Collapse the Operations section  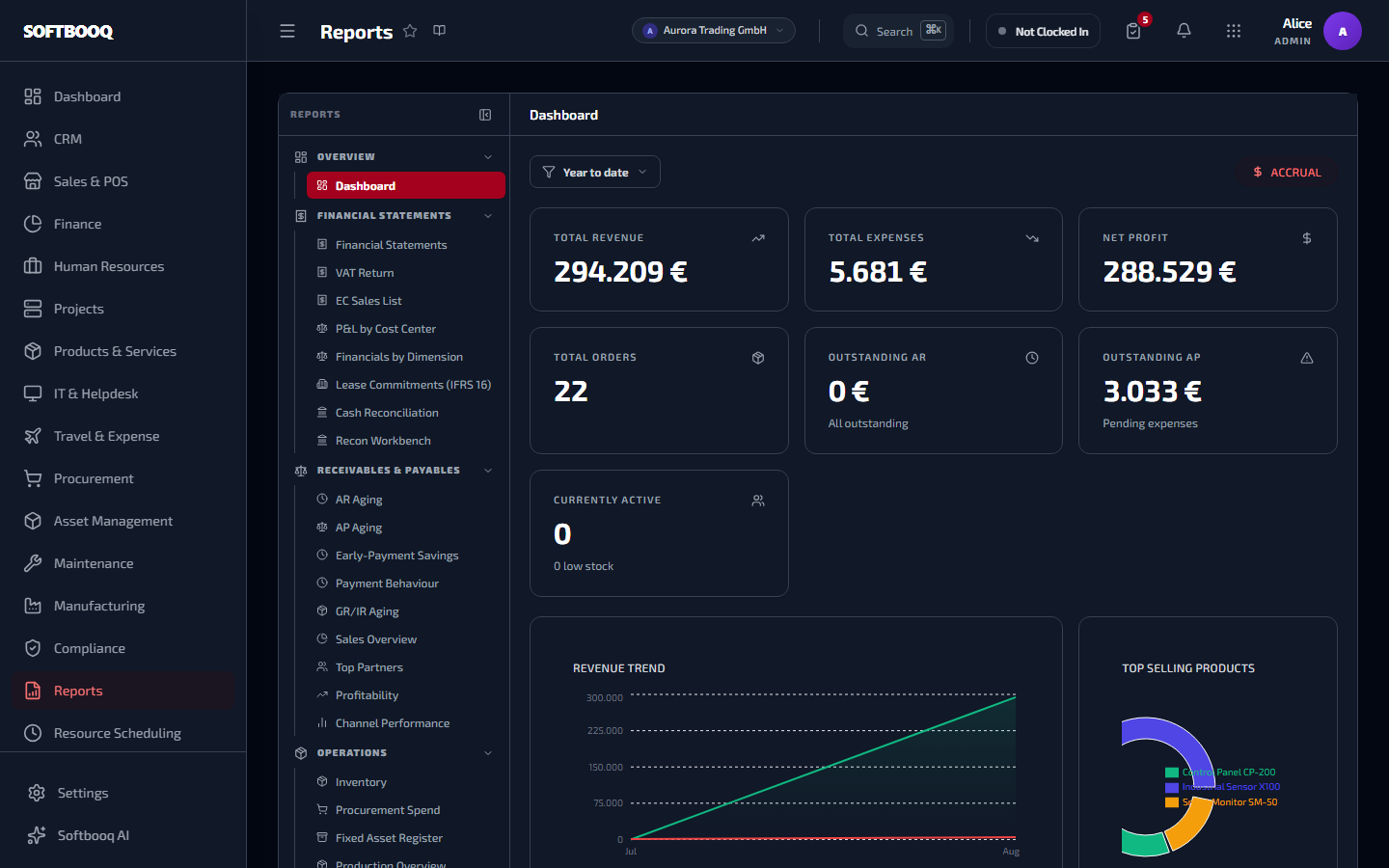click(488, 753)
